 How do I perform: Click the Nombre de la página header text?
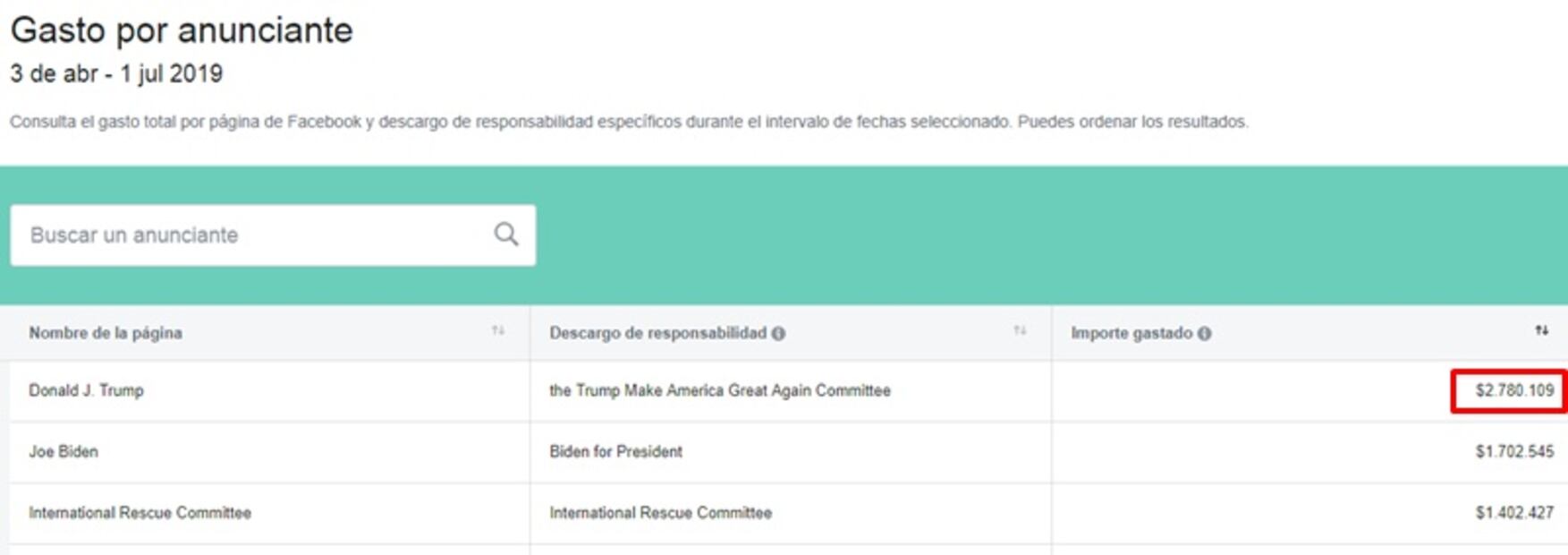point(106,333)
